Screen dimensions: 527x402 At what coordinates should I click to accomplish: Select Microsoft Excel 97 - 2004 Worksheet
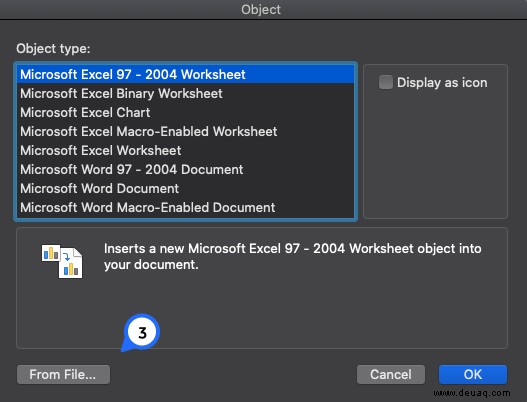coord(185,74)
